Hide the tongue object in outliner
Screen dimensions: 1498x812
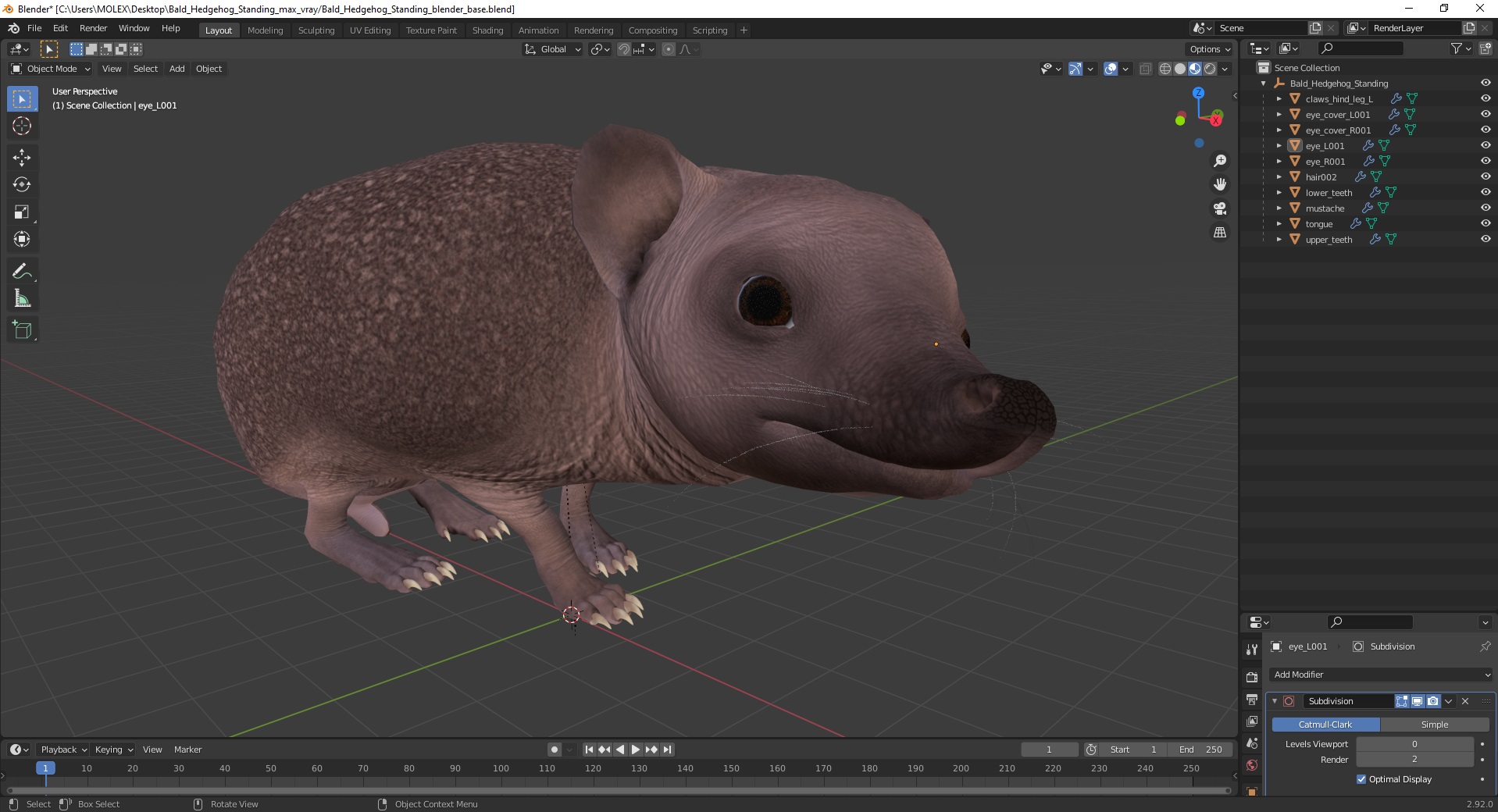point(1485,224)
